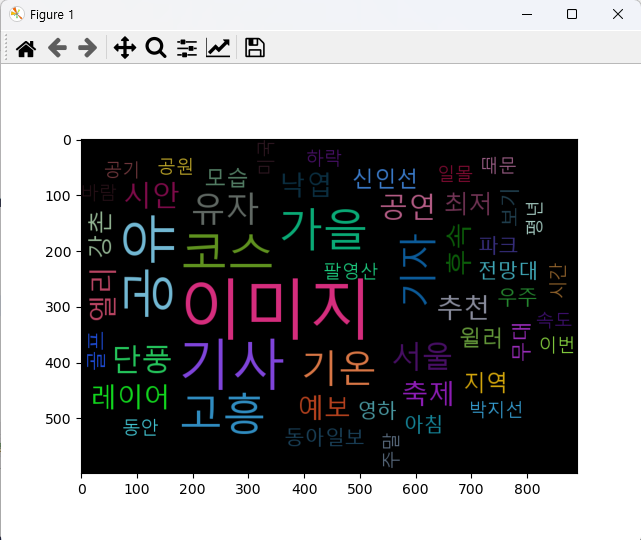Image resolution: width=641 pixels, height=540 pixels.
Task: Click the green word 모습
Action: (227, 178)
